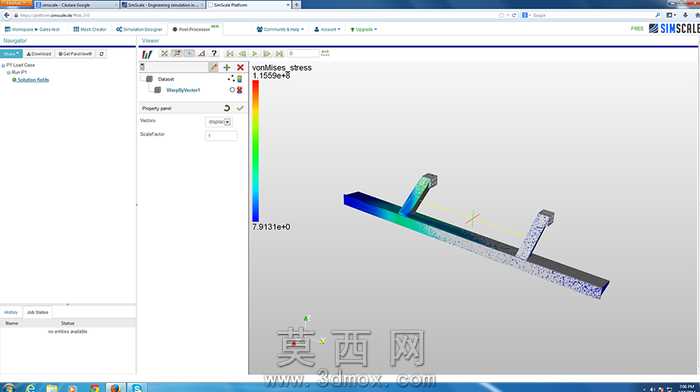Click the Download button in Navigator
Viewport: 700px width, 392px height.
[39, 54]
